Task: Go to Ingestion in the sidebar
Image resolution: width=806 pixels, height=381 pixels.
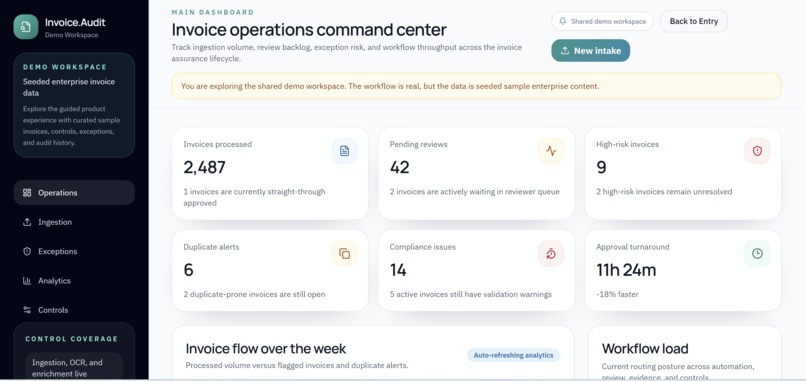Action: [x=74, y=222]
